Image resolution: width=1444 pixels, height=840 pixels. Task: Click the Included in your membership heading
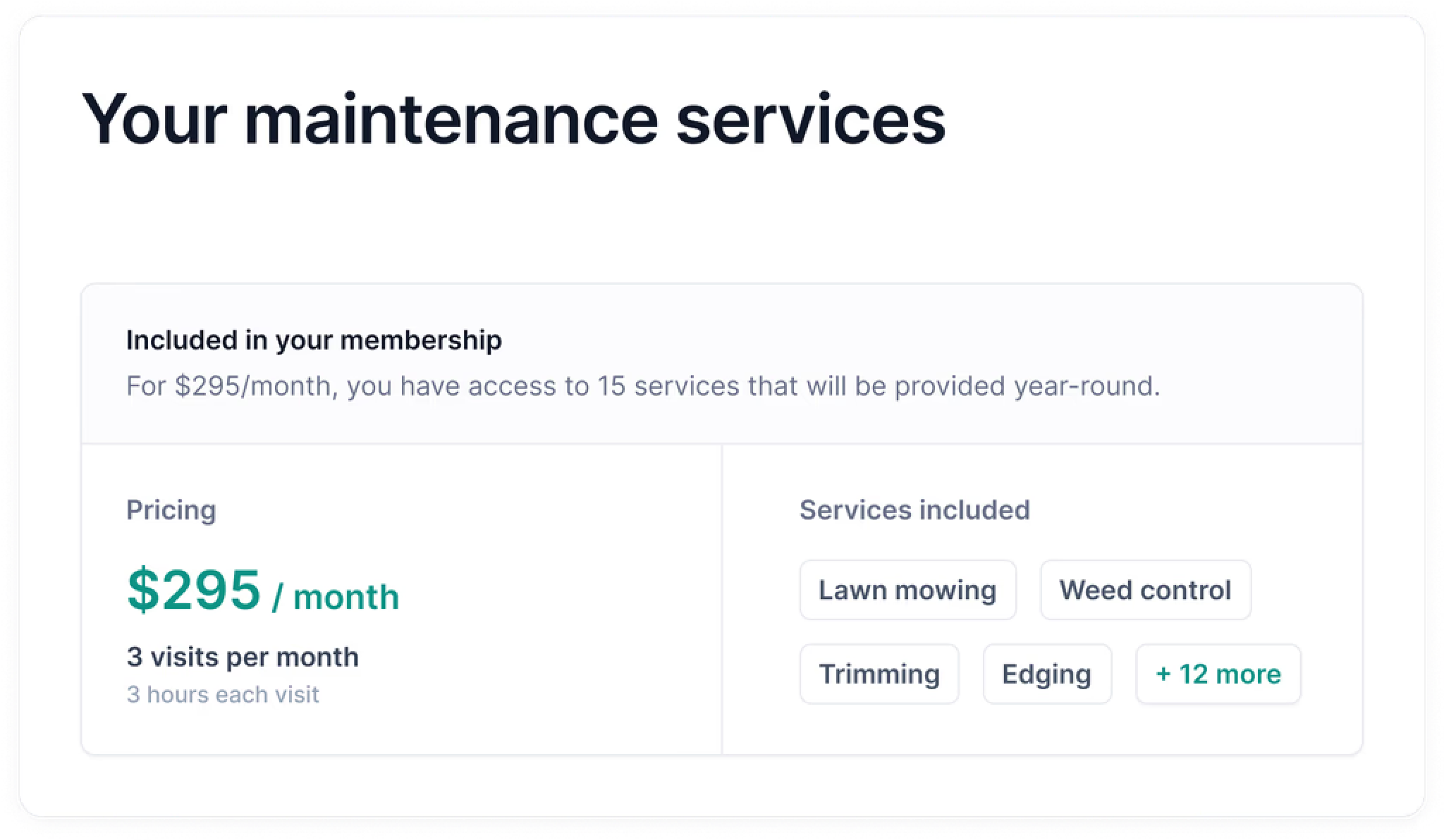point(314,340)
